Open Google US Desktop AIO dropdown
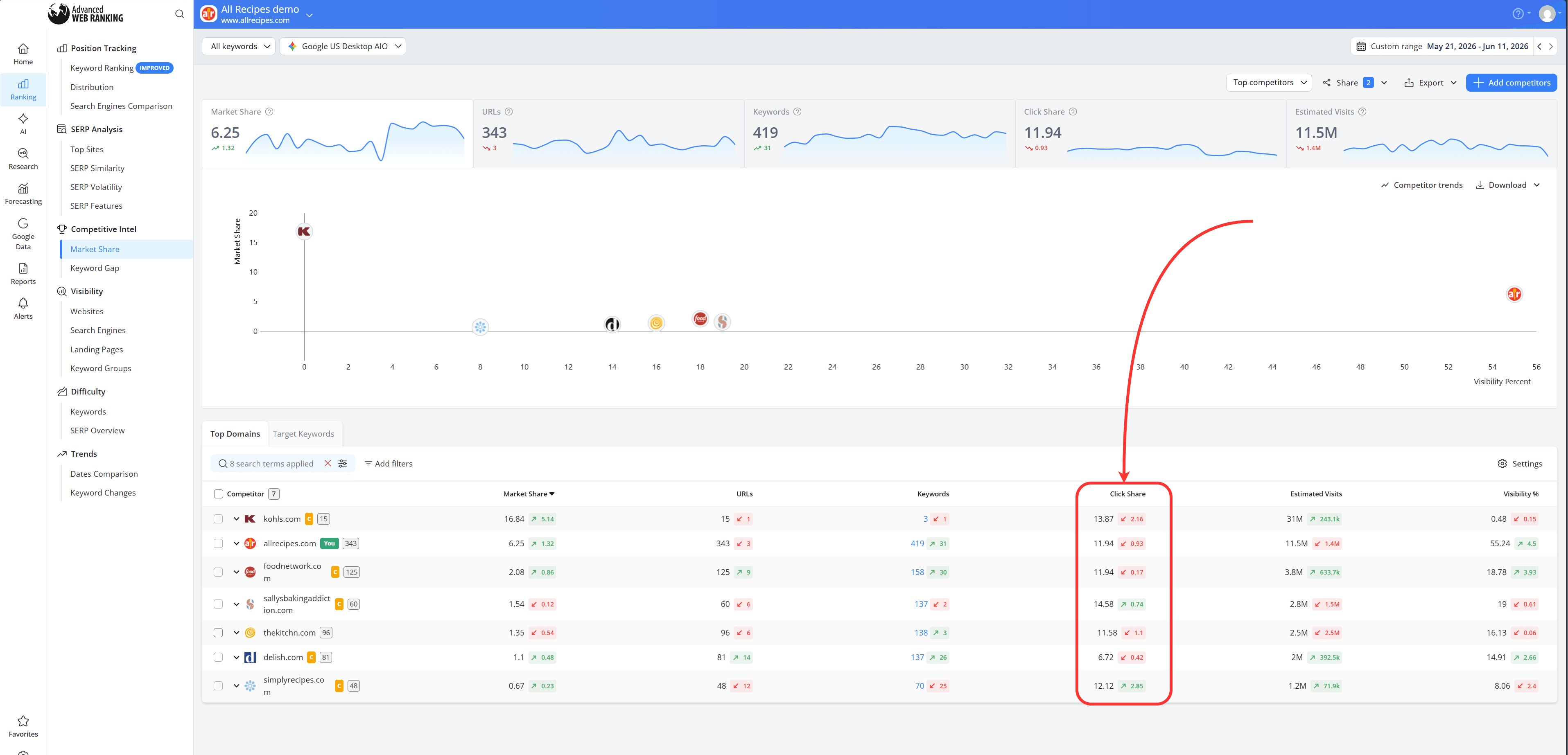1568x755 pixels. coord(343,46)
